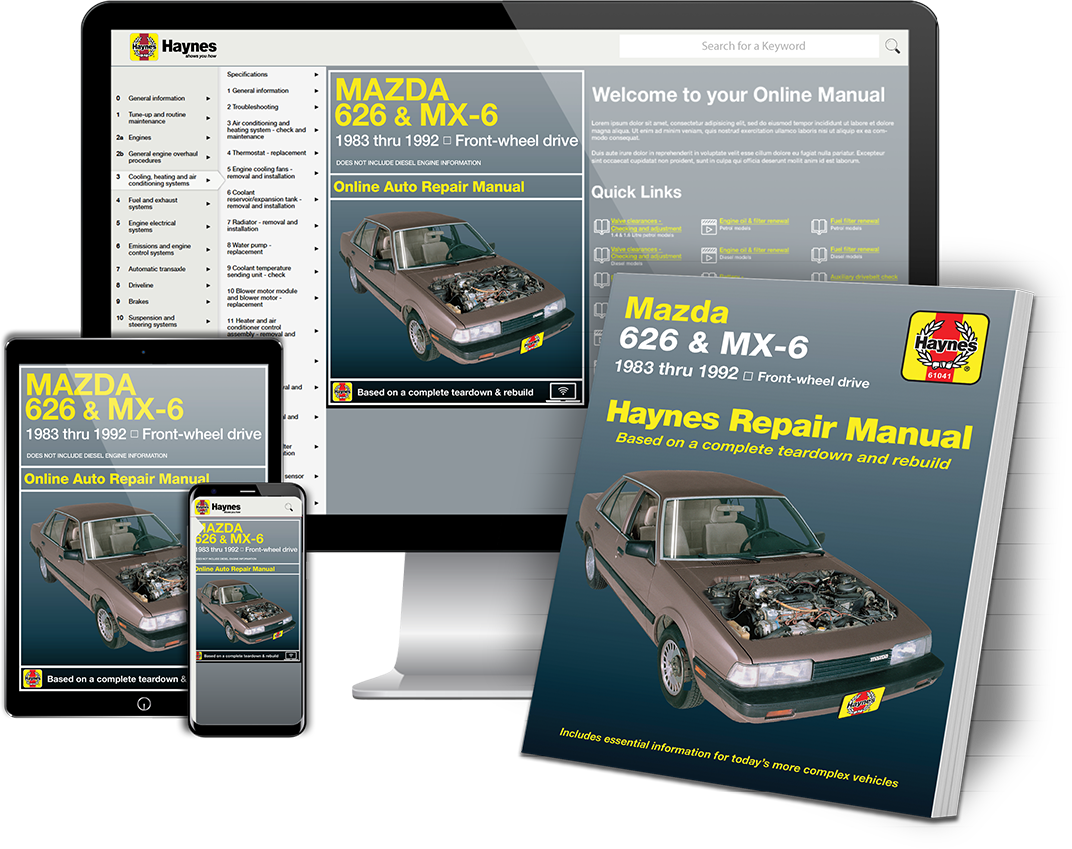Select Fuel and exhaust systems chapter
Screen dimensions: 1072x849
152,204
